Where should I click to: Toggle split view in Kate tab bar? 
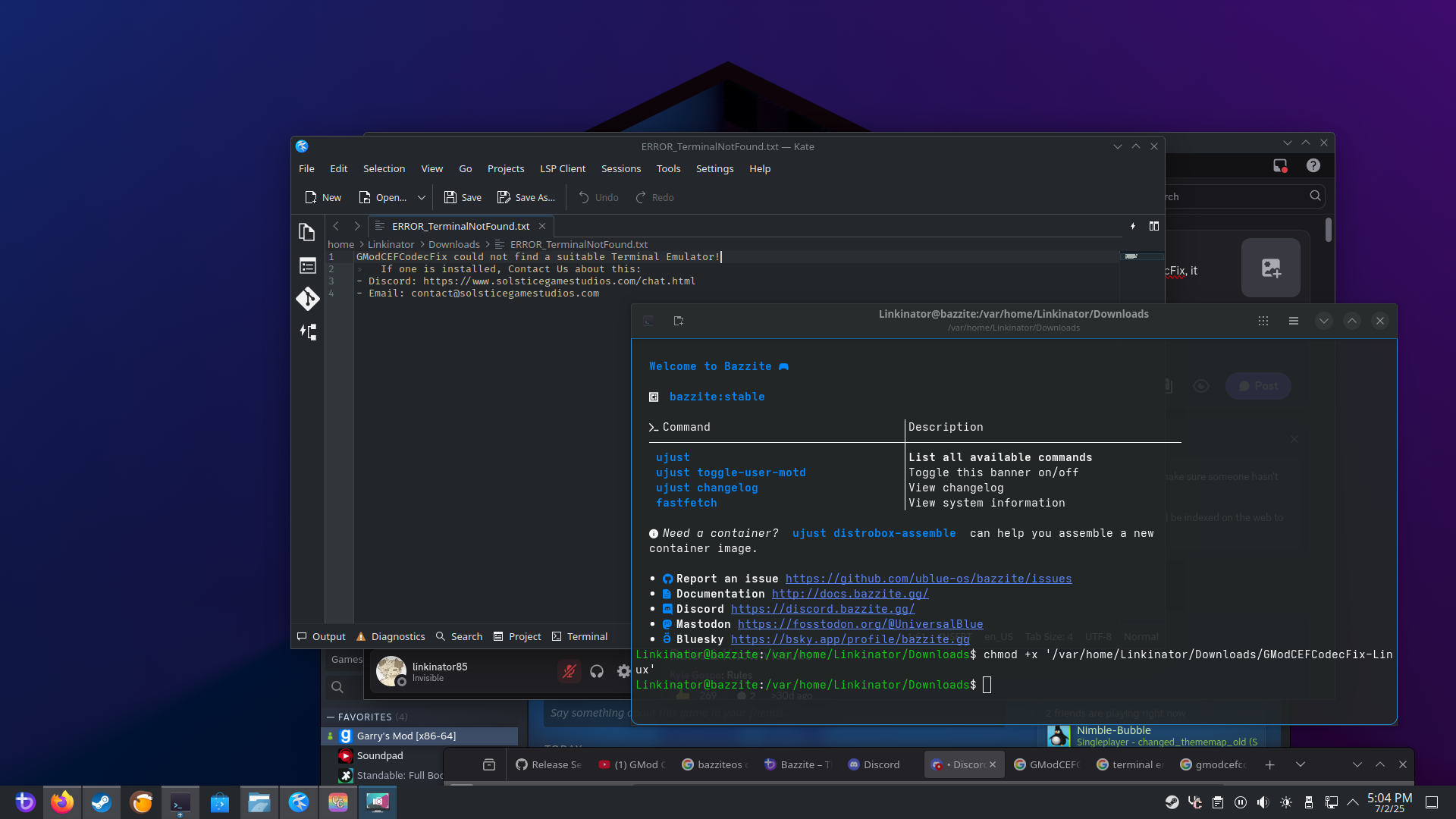point(1154,226)
